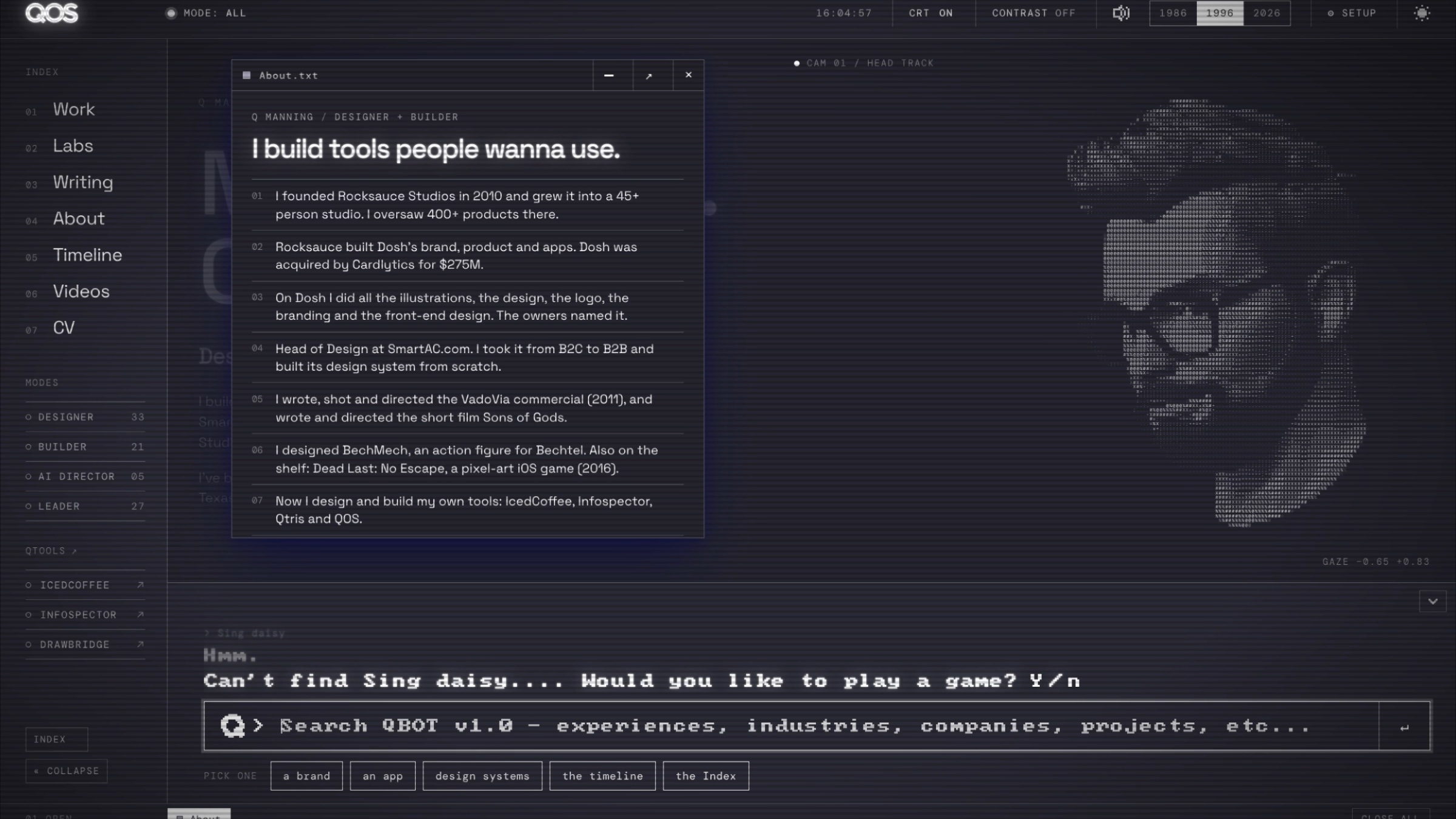Enable AI DIRECTOR mode filter
The width and height of the screenshot is (1456, 819).
pos(85,476)
